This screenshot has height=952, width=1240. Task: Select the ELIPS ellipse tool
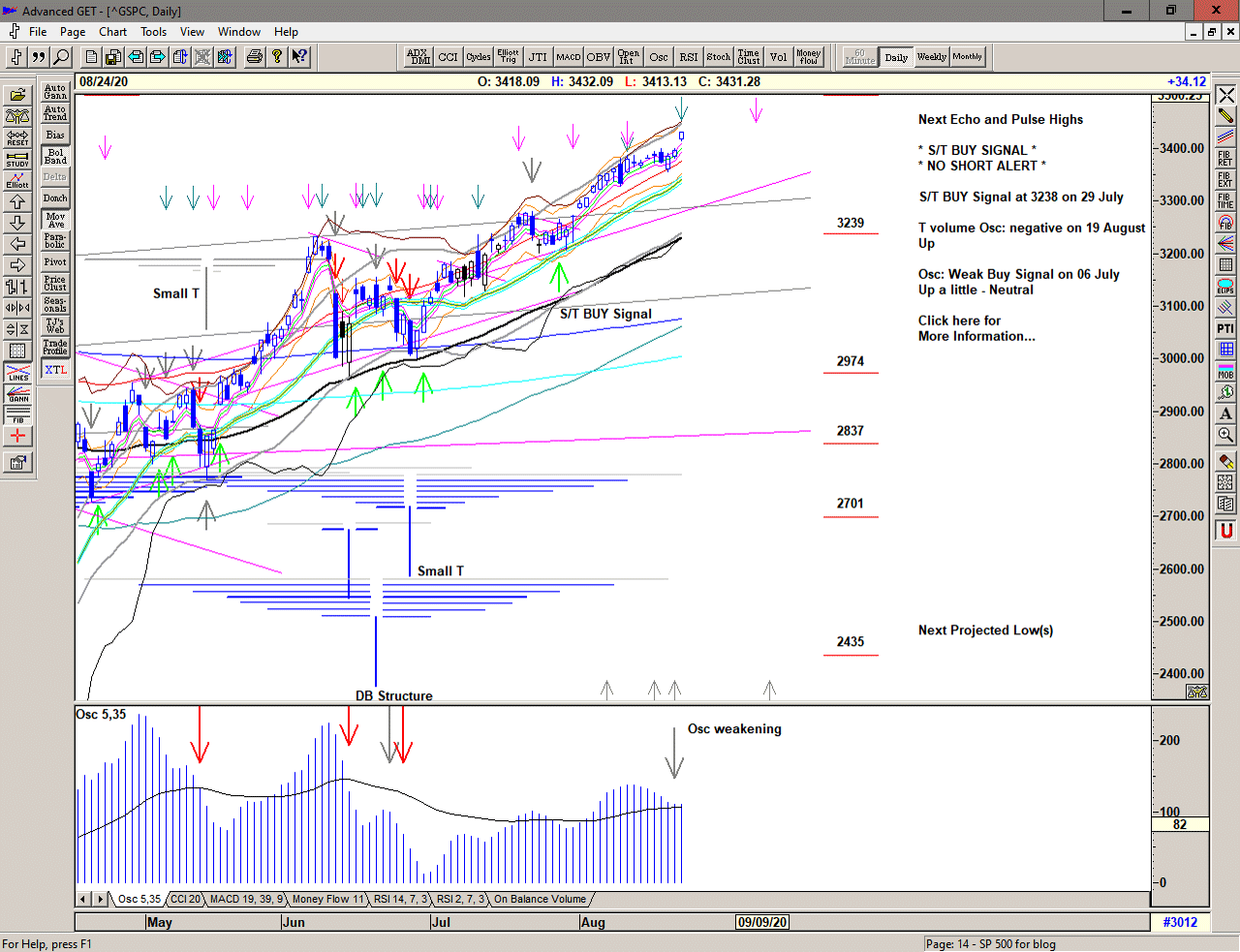(1225, 286)
